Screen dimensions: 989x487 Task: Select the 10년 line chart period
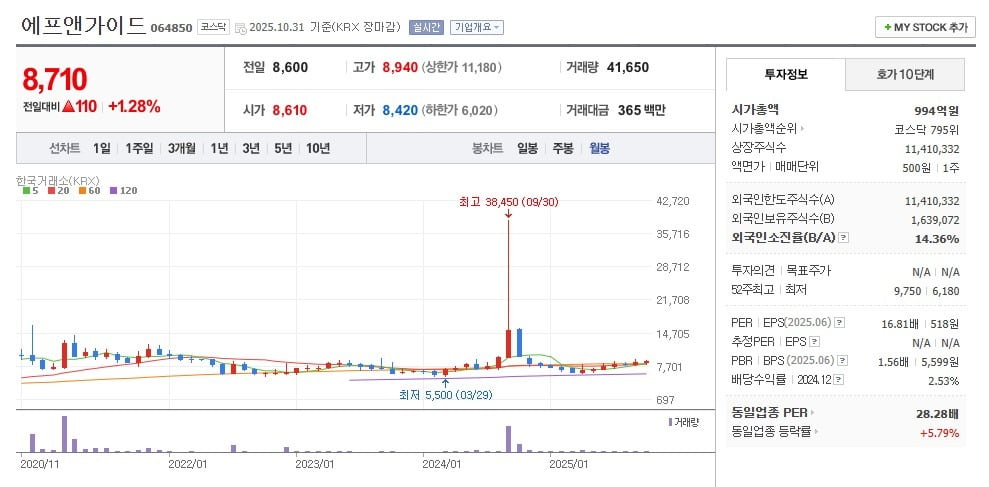317,149
